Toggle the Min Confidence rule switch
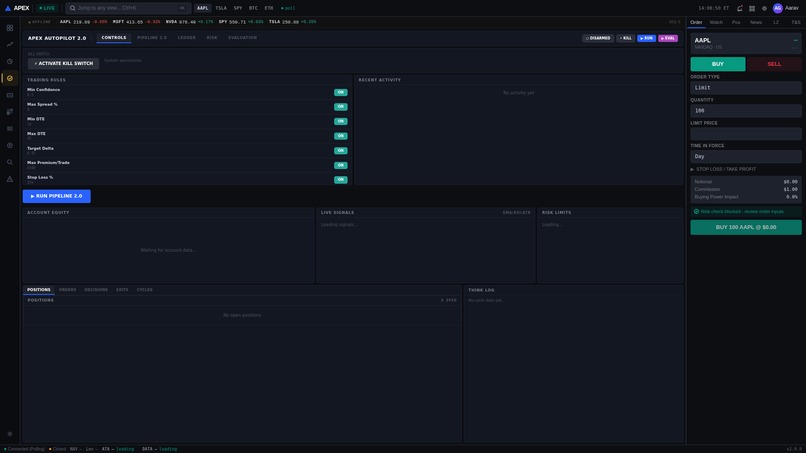This screenshot has width=806, height=453. (x=341, y=93)
